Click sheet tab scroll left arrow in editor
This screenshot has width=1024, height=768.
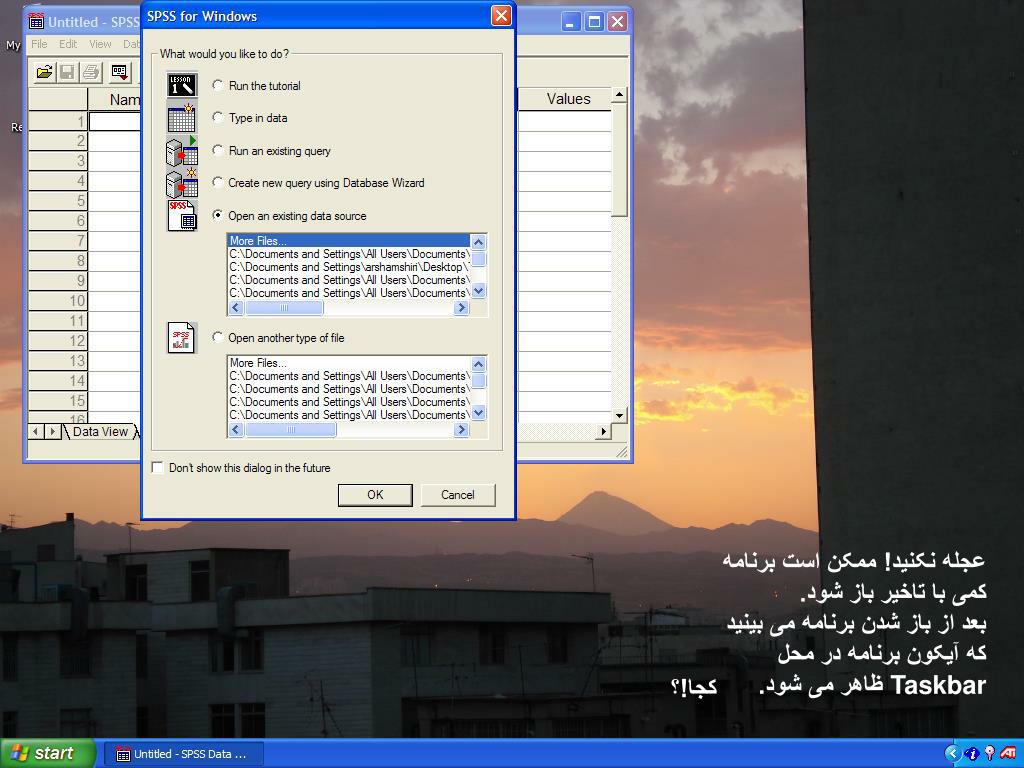(x=36, y=432)
